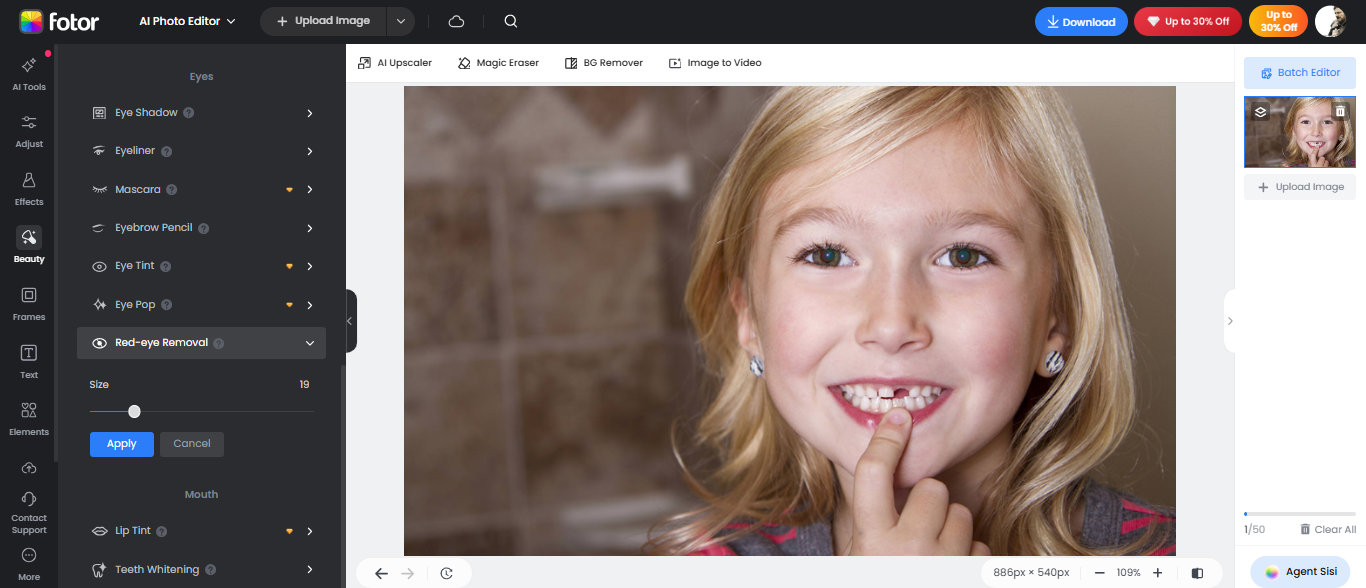Undo with the back arrow
The image size is (1366, 588).
(381, 573)
